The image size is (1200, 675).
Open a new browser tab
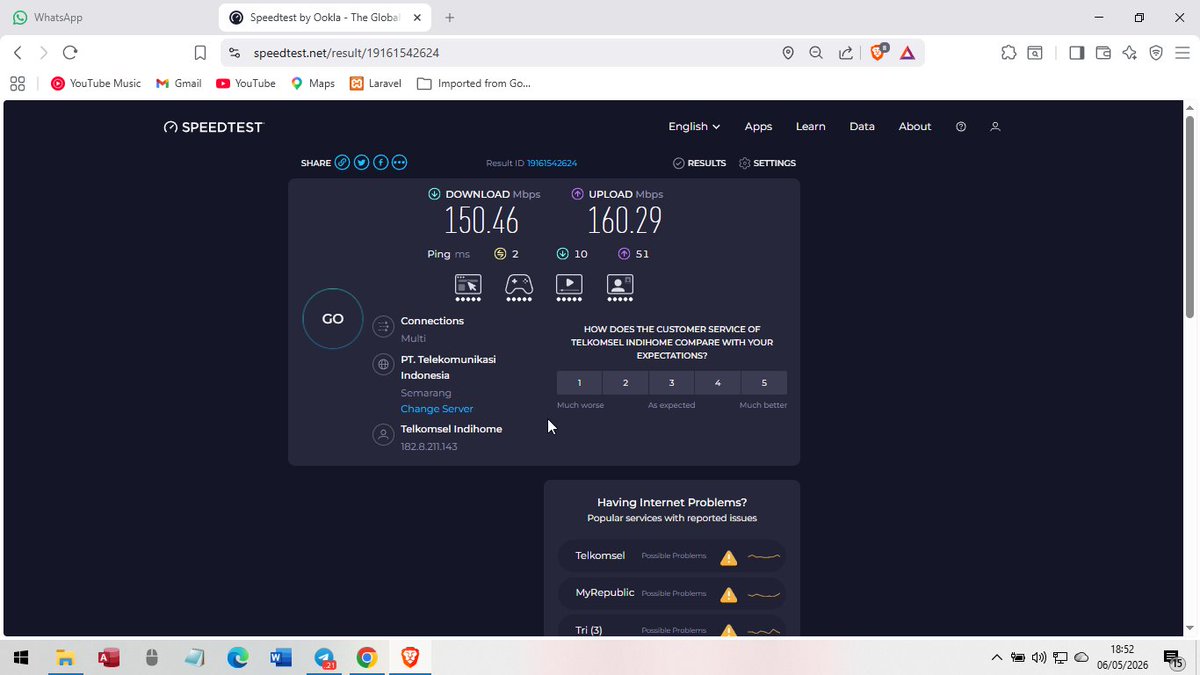point(450,18)
